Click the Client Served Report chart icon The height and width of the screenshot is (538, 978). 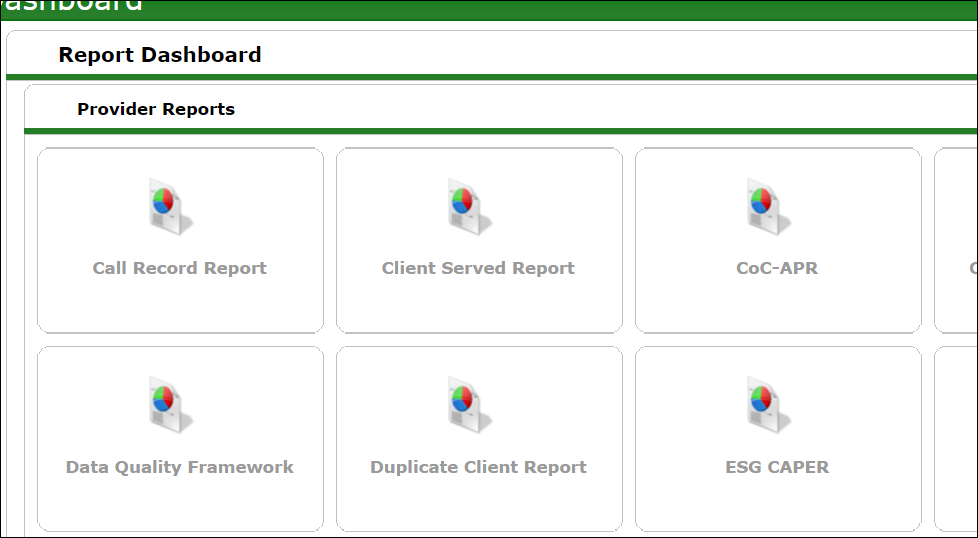[x=470, y=206]
